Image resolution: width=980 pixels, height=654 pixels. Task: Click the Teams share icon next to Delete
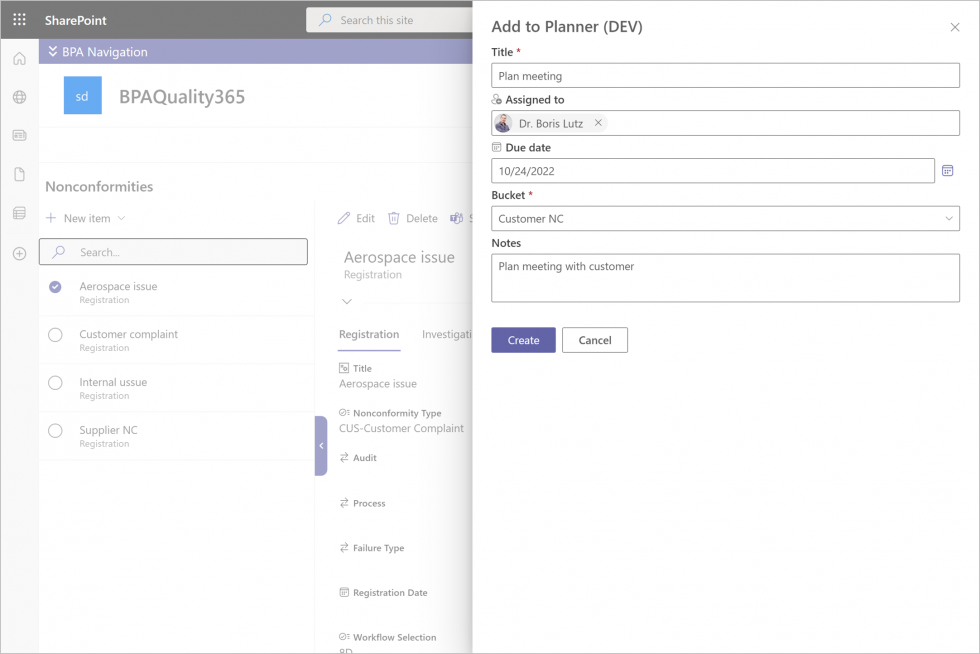(456, 218)
